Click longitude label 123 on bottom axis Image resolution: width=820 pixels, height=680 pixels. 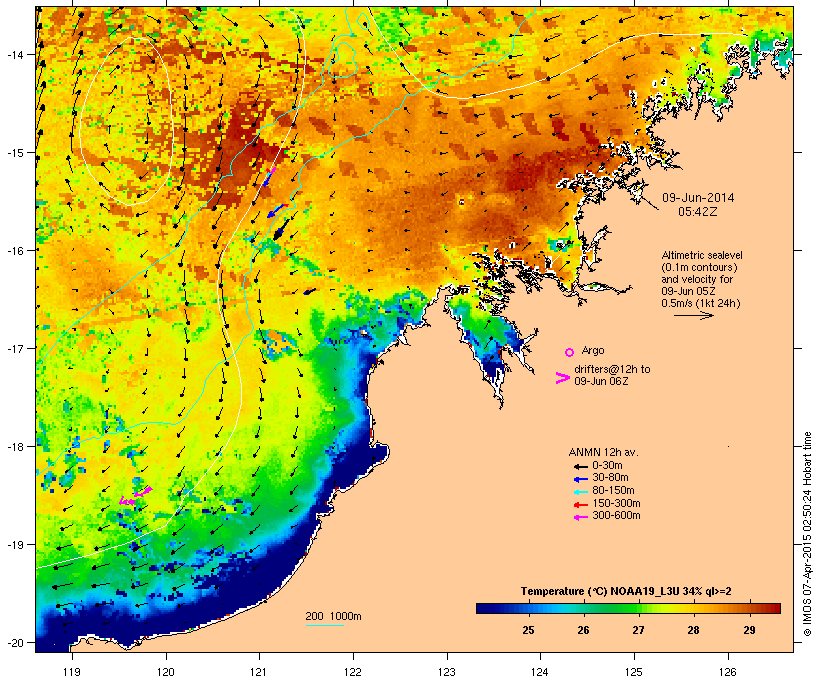[447, 672]
